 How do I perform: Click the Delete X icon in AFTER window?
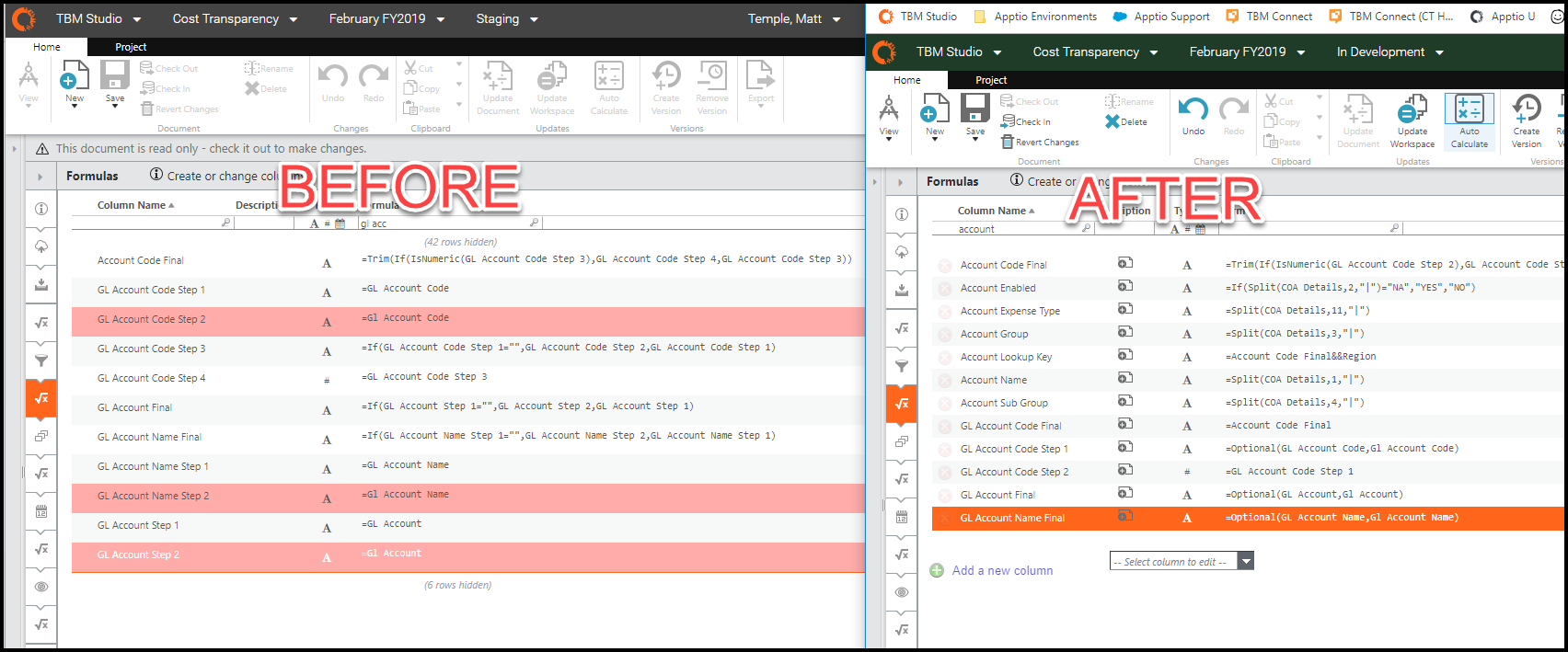[x=1113, y=121]
